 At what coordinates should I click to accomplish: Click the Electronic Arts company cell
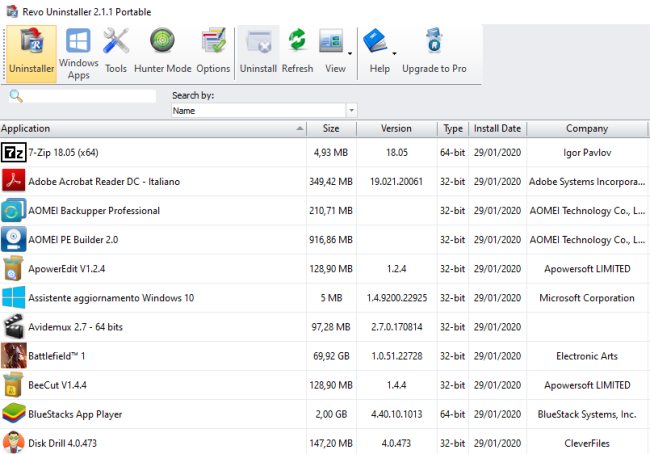pos(587,356)
